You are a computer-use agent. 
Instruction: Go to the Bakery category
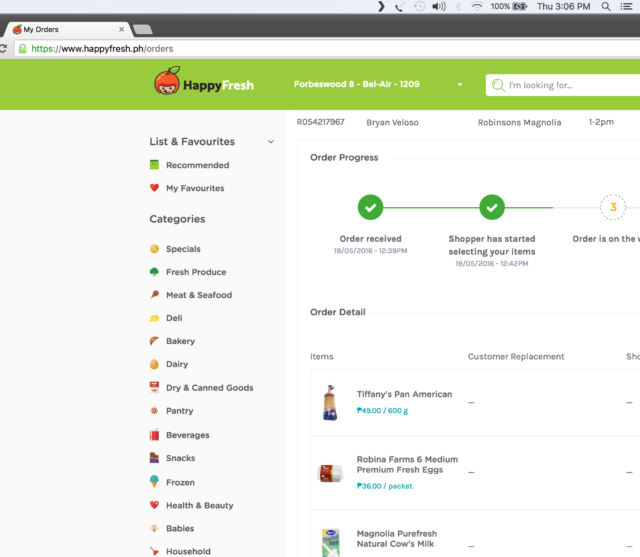(180, 341)
